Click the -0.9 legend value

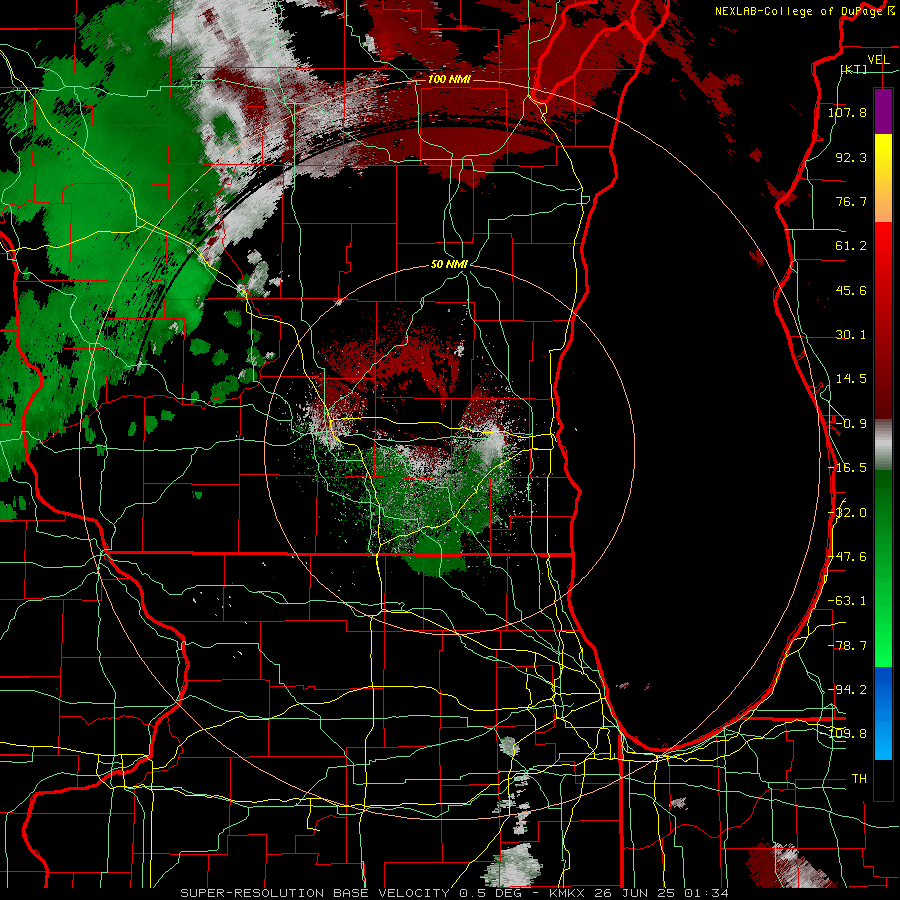click(x=851, y=424)
